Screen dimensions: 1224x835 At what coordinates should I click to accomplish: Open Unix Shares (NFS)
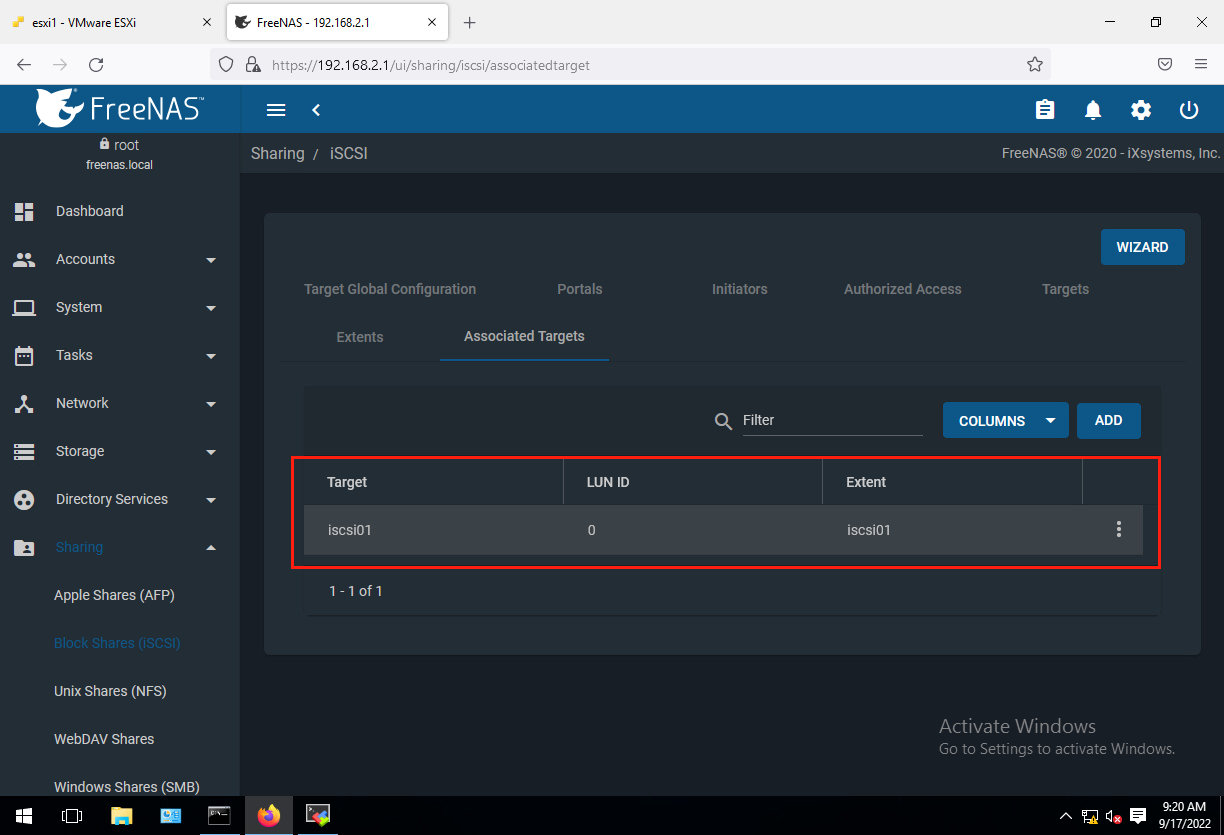[x=110, y=691]
